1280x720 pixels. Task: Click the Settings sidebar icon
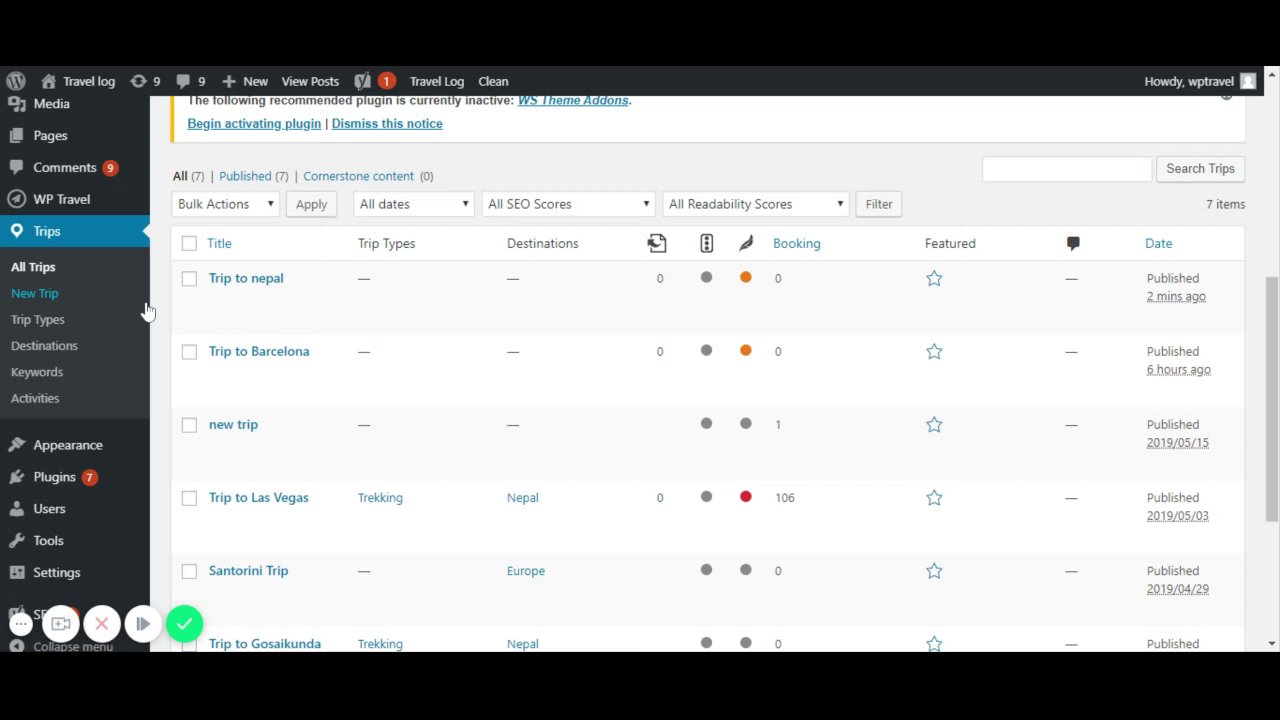[x=16, y=573]
